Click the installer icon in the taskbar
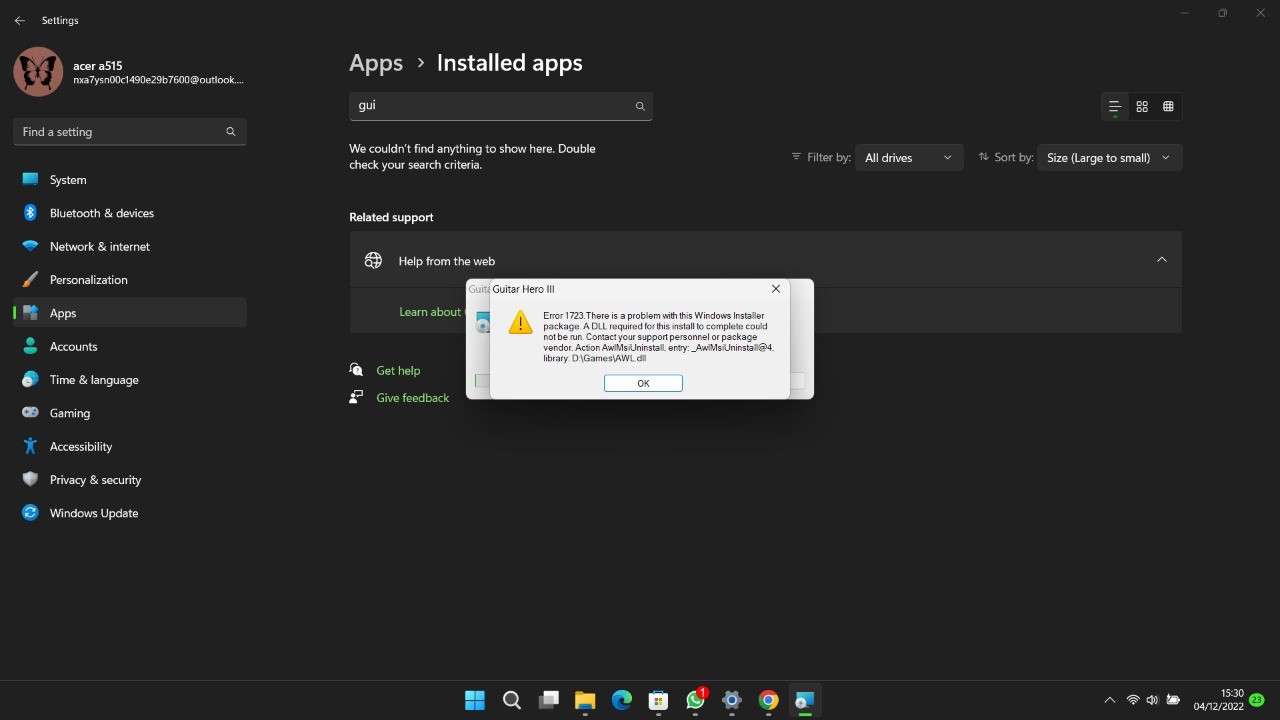The image size is (1280, 720). click(x=805, y=700)
